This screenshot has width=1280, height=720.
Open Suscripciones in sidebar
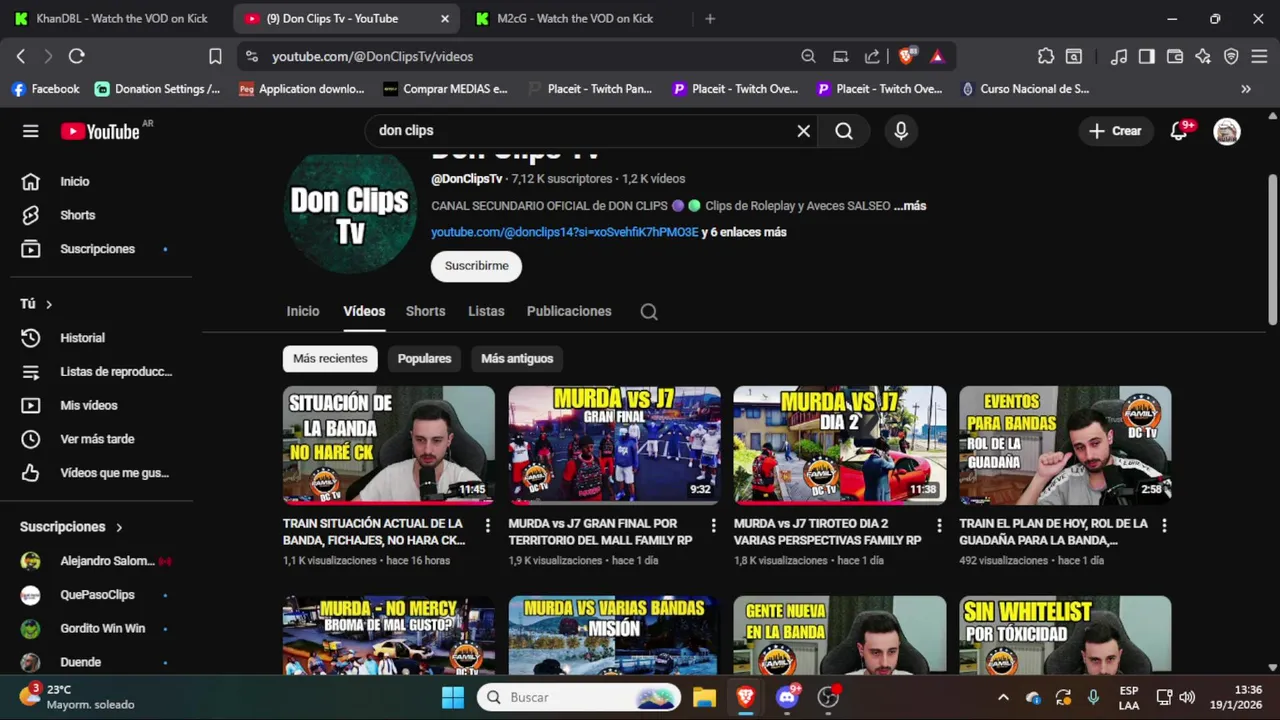click(x=97, y=249)
